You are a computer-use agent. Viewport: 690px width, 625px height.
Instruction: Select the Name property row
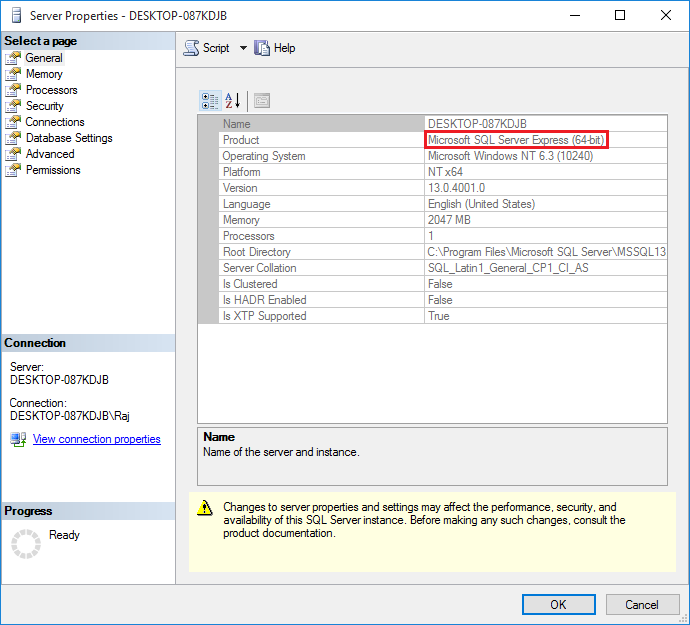click(x=443, y=124)
